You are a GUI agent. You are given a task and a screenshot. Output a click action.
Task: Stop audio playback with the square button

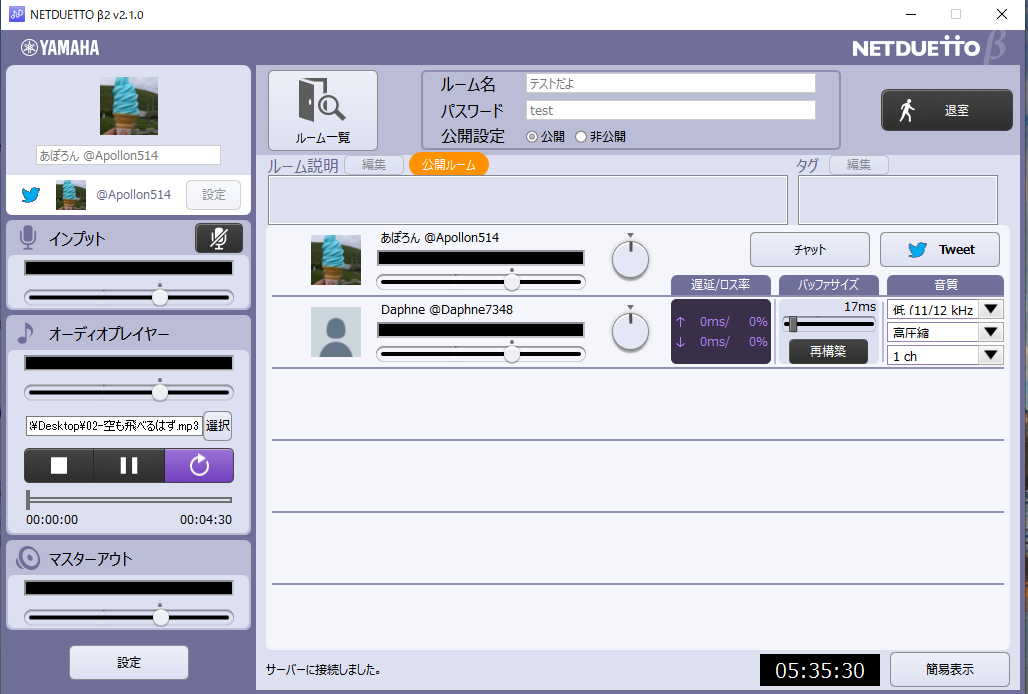(59, 465)
